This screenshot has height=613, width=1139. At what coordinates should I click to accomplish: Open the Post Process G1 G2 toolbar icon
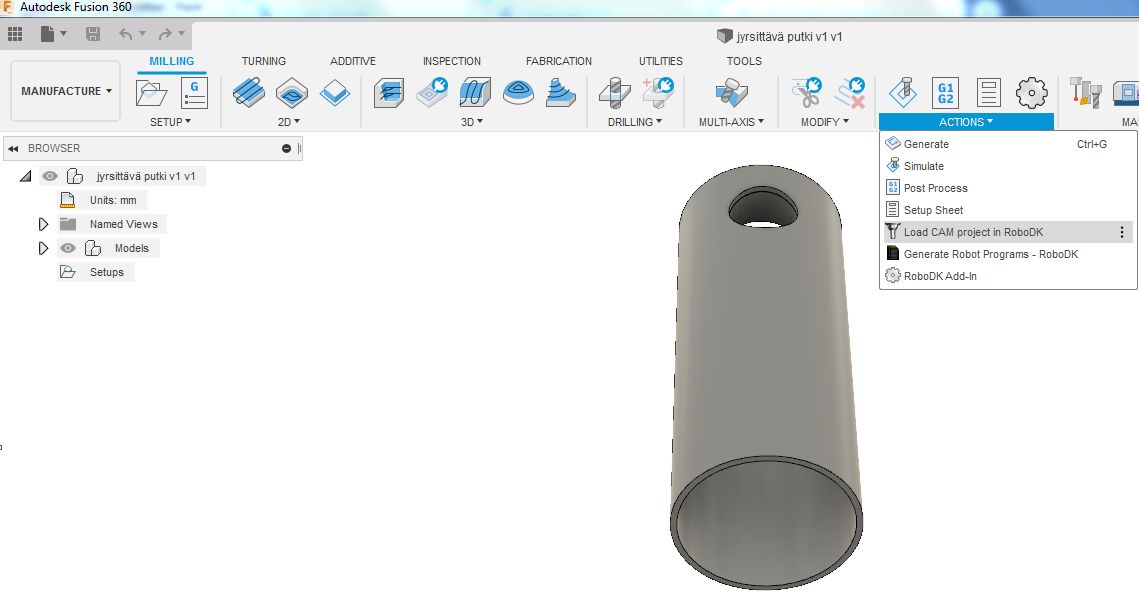point(945,93)
